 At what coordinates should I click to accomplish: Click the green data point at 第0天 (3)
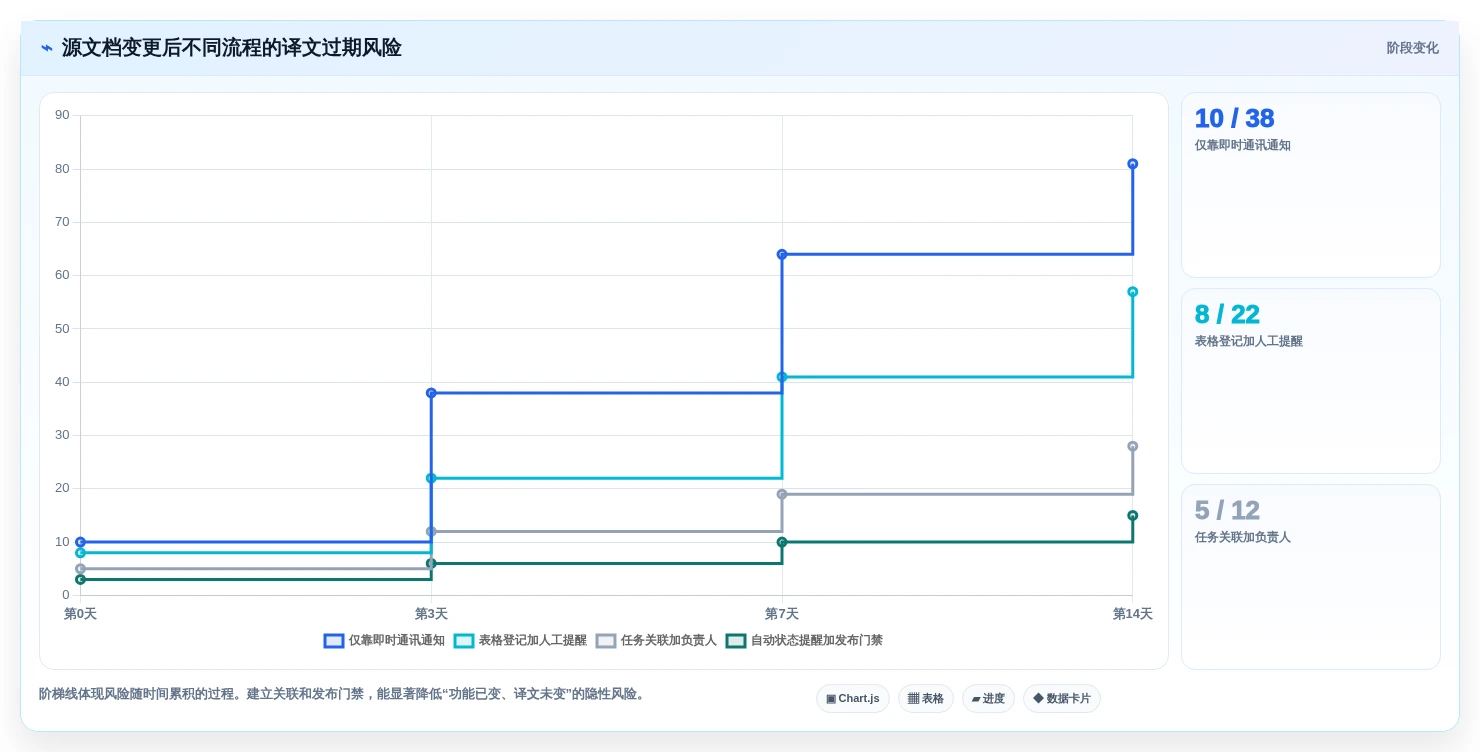[80, 580]
